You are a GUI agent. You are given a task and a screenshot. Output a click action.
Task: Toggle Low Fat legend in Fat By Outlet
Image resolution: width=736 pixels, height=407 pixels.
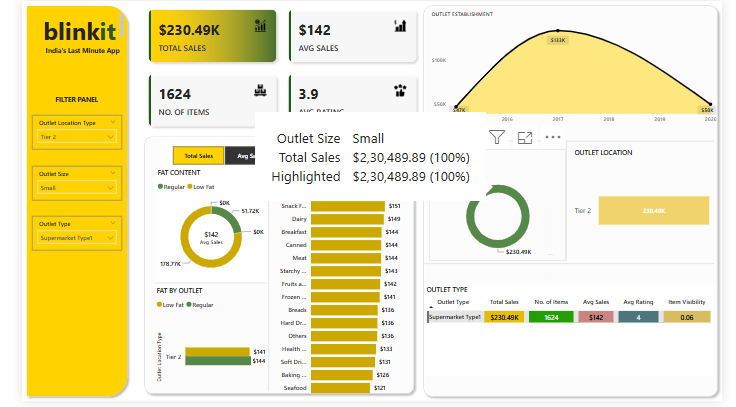click(x=170, y=305)
